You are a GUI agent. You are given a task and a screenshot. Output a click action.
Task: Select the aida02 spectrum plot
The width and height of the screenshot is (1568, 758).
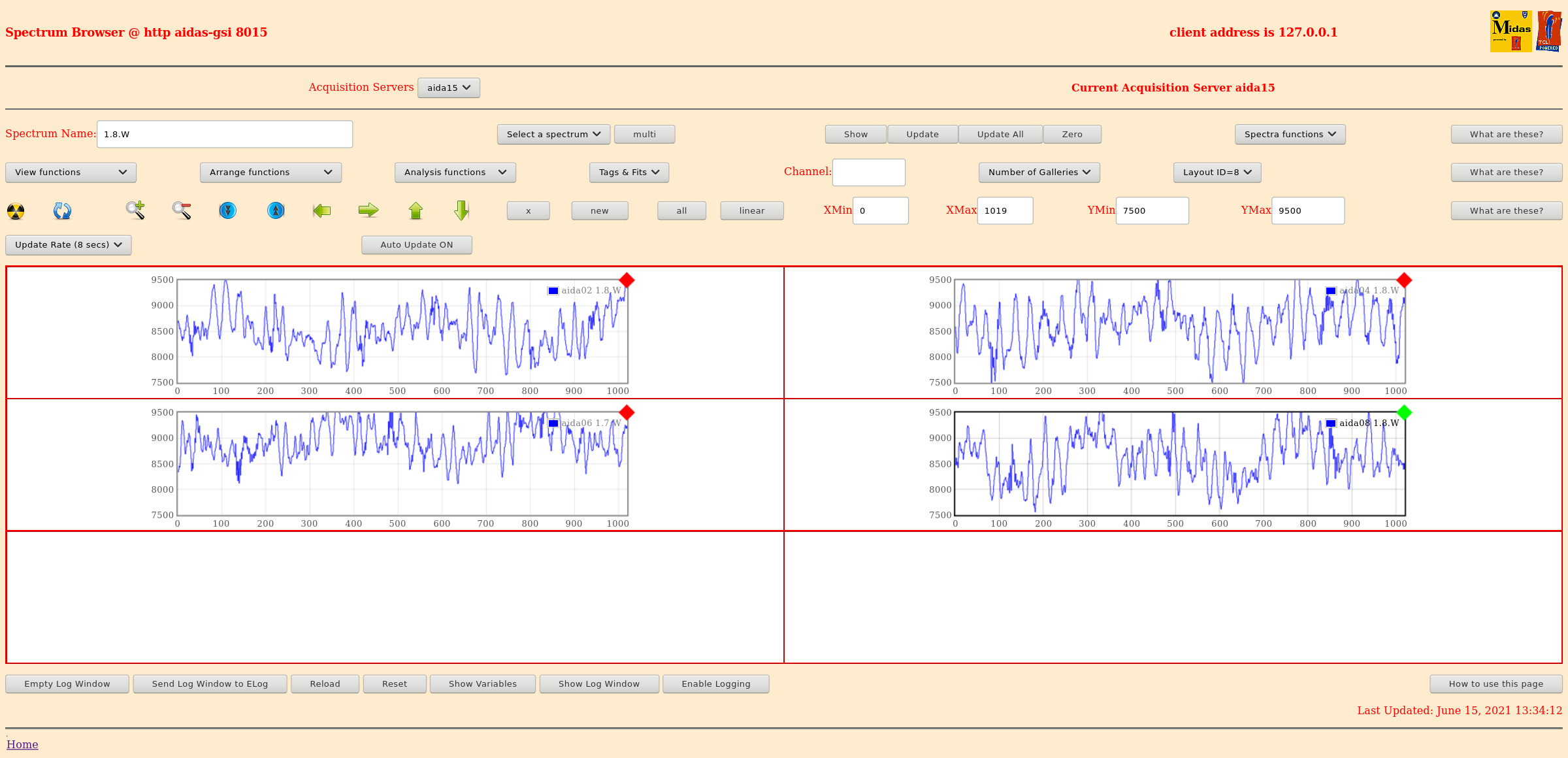coord(402,331)
